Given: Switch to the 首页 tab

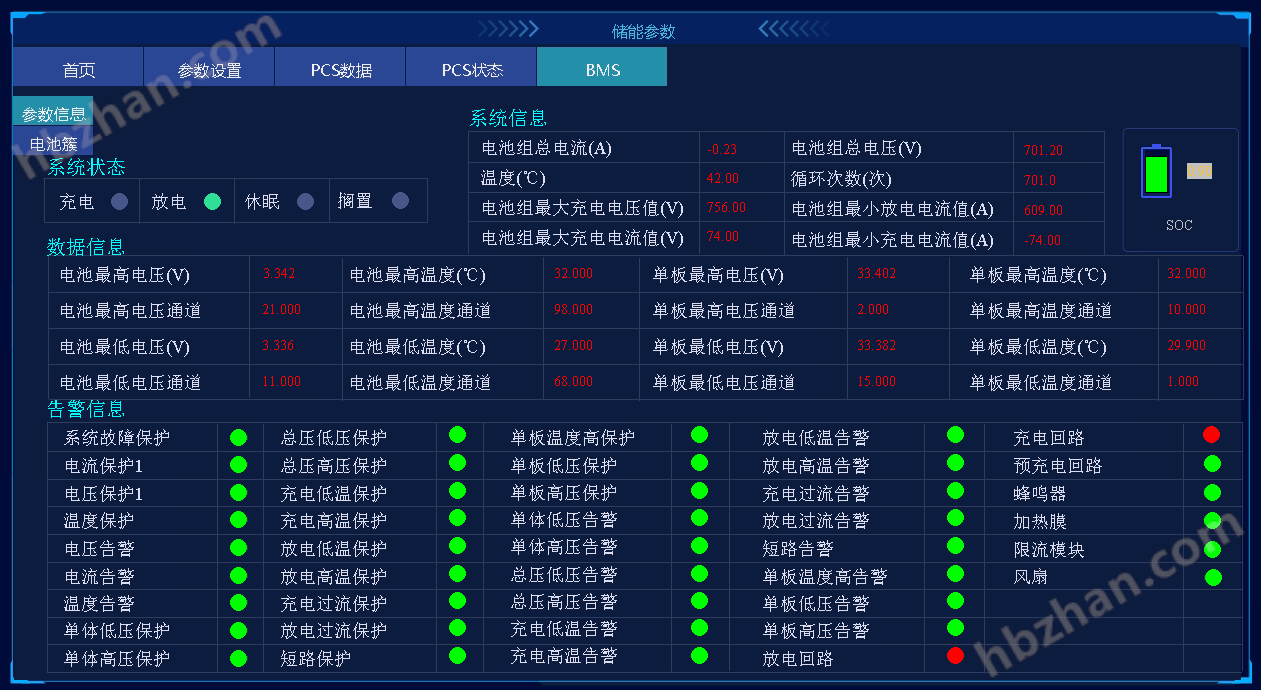Looking at the screenshot, I should coord(78,69).
